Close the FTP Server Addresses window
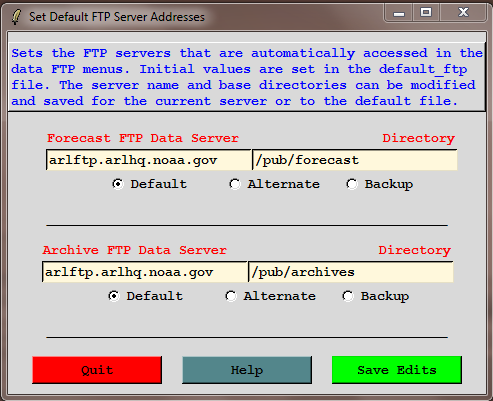 pos(463,13)
